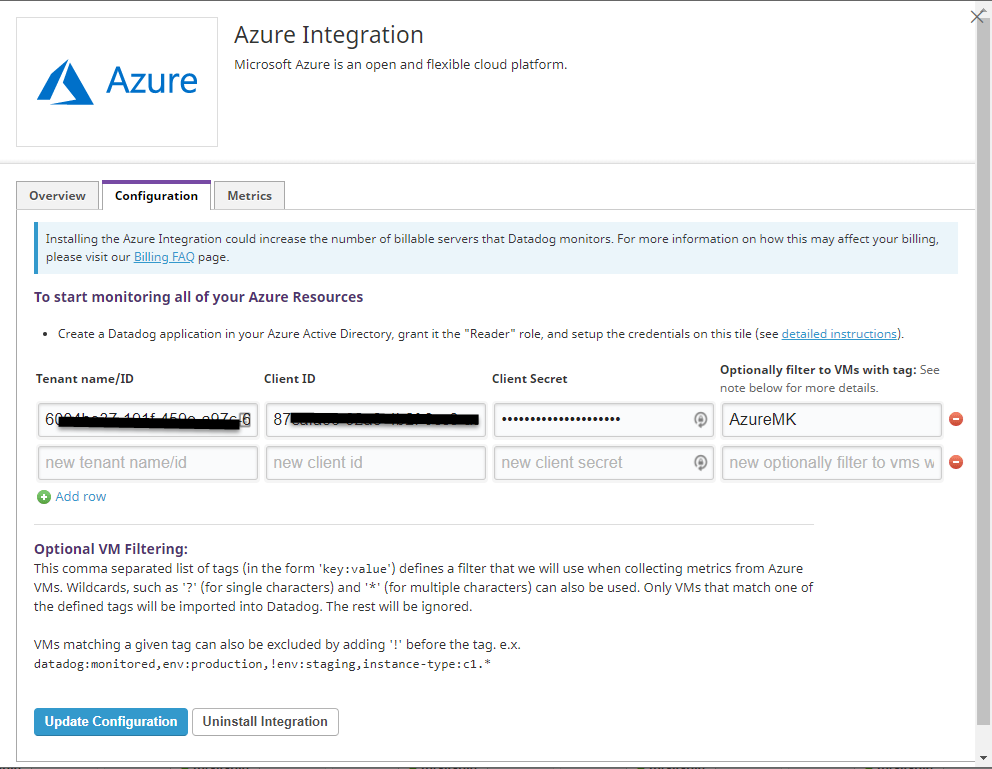Click the new optional VM filter field

point(832,463)
